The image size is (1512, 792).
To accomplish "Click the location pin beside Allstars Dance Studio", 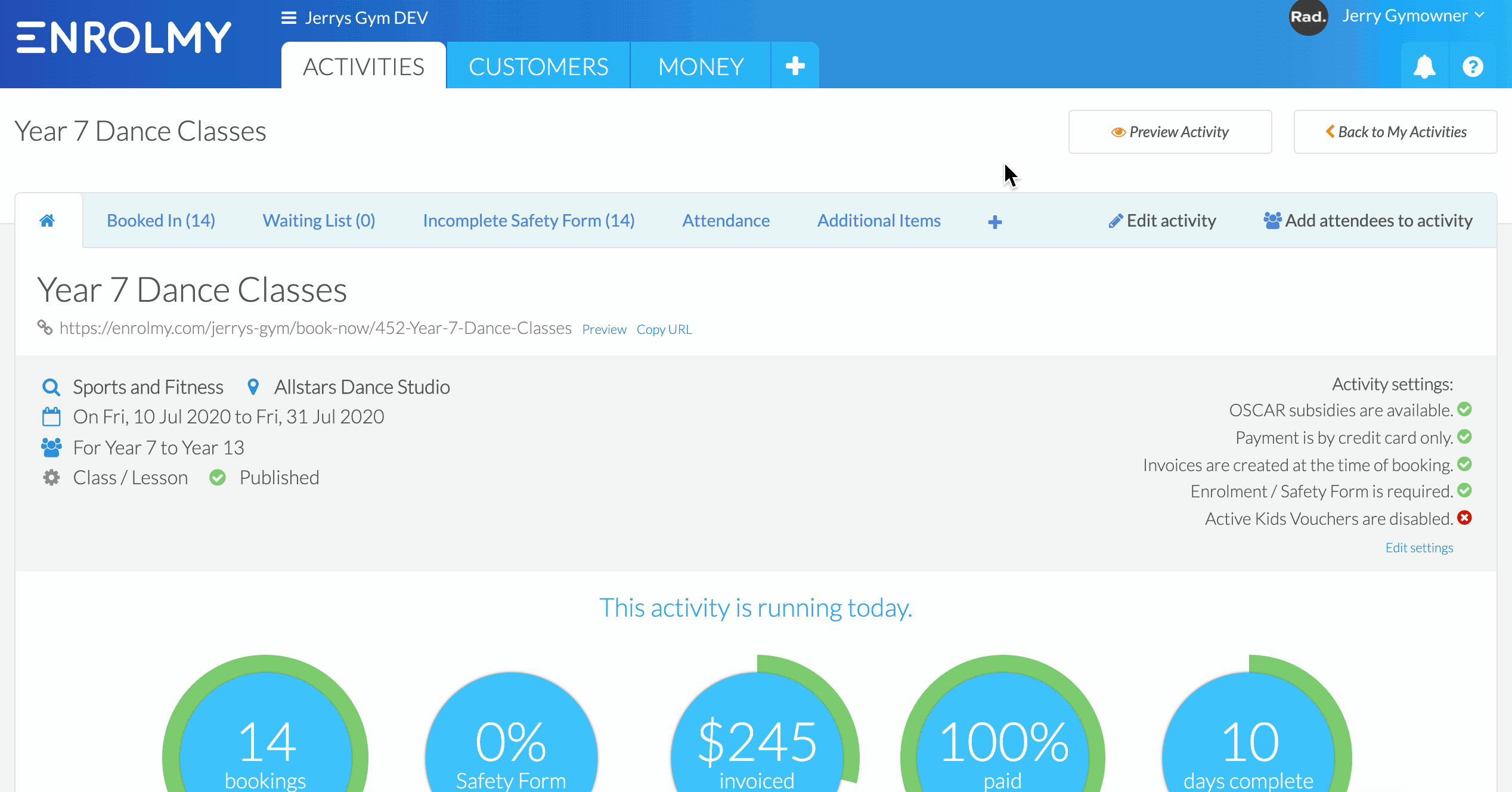I will [253, 387].
